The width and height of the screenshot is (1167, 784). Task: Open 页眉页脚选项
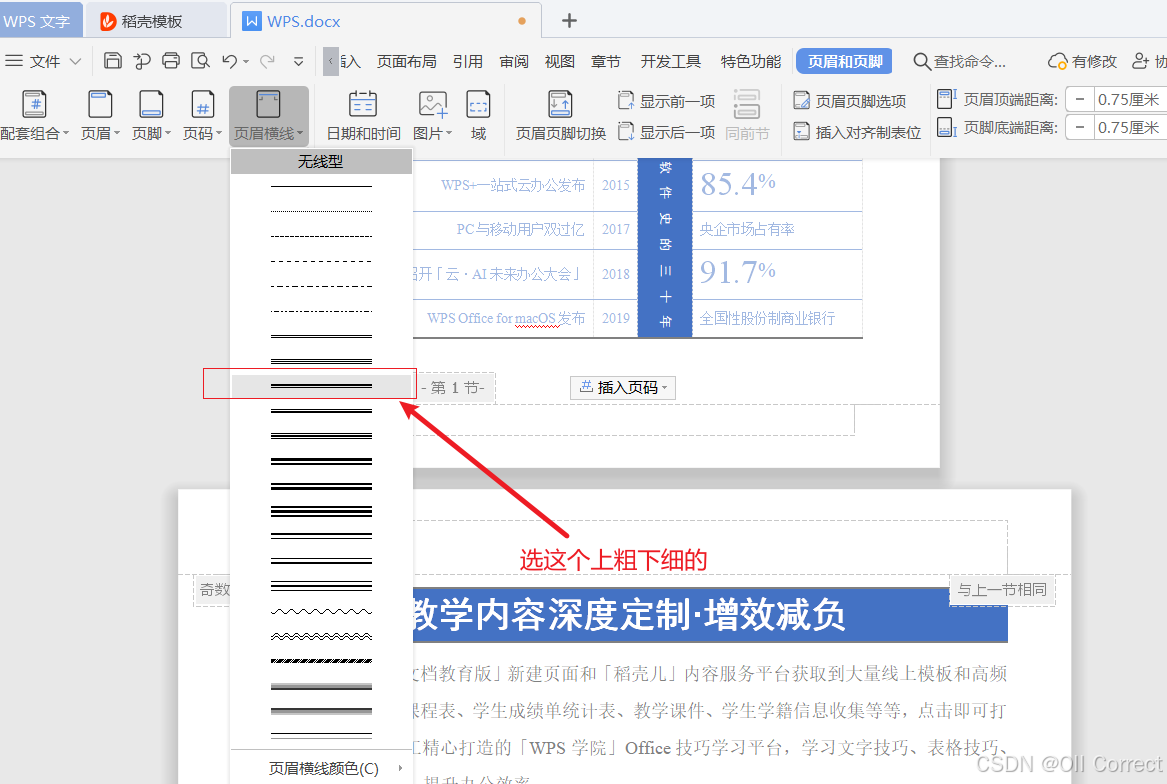tap(849, 101)
